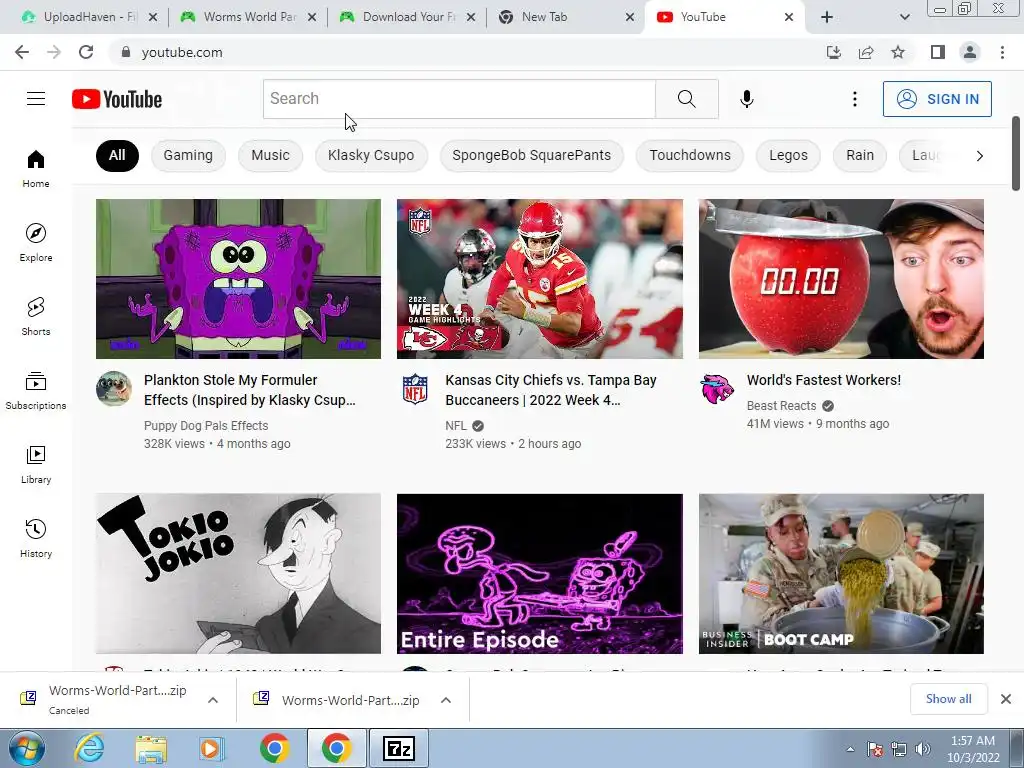
Task: Open Library in sidebar
Action: pos(36,464)
